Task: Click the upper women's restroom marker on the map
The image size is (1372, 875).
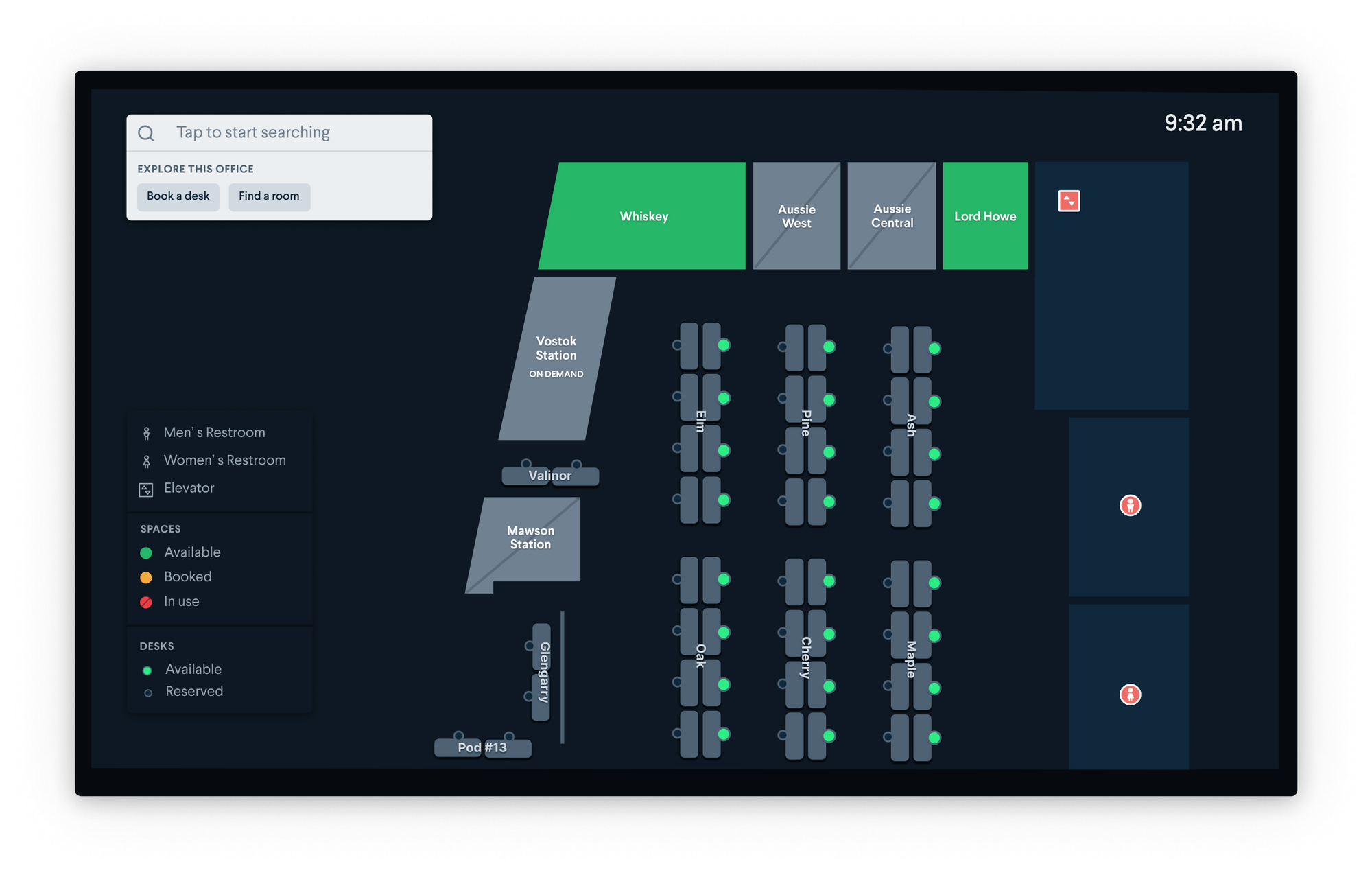Action: [x=1129, y=506]
